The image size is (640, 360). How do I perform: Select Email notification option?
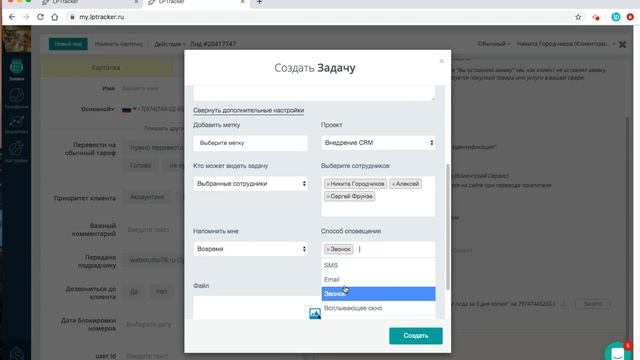pos(378,280)
